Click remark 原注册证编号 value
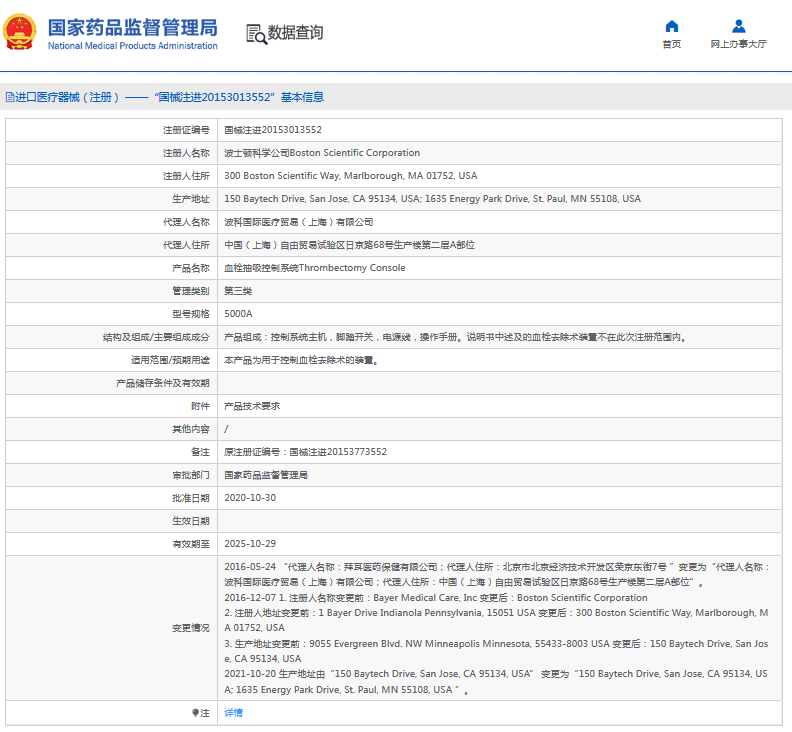Screen dimensions: 792x732 point(306,452)
